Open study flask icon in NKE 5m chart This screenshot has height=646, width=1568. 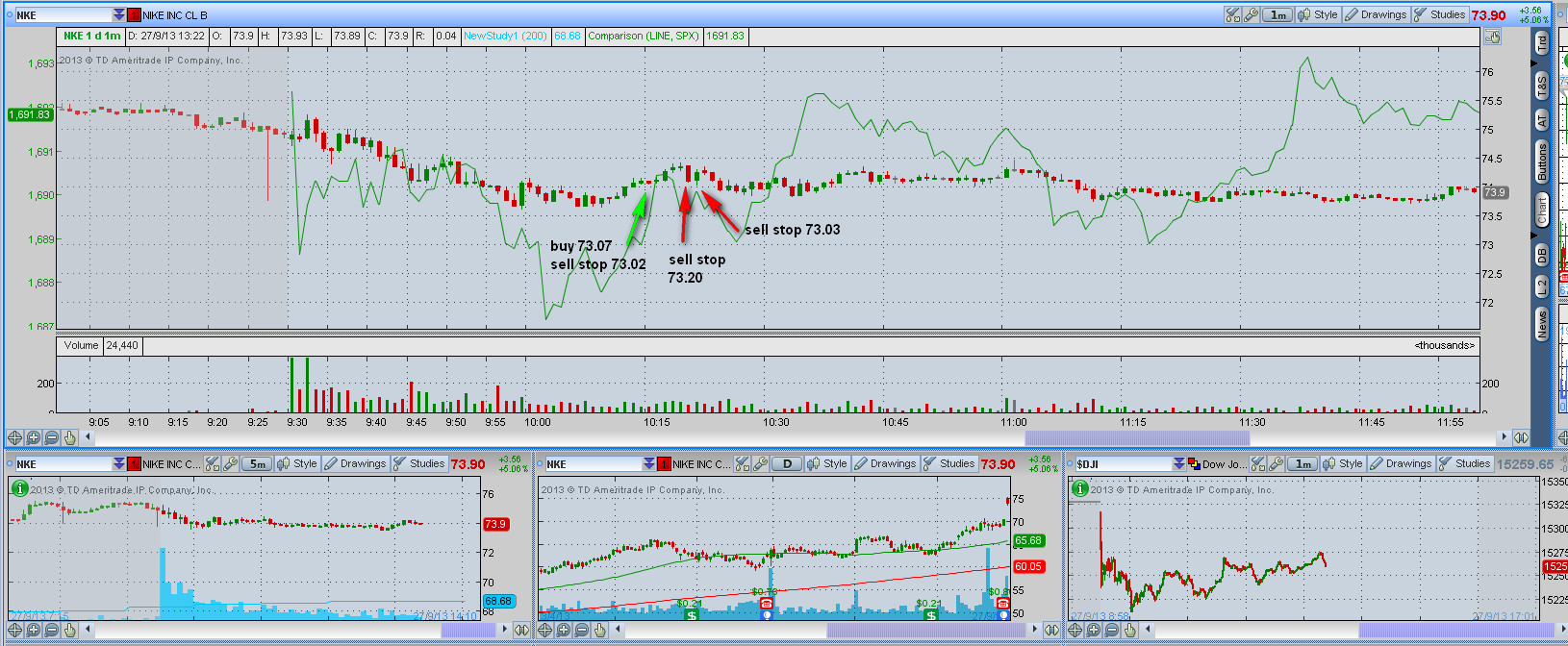[x=213, y=463]
